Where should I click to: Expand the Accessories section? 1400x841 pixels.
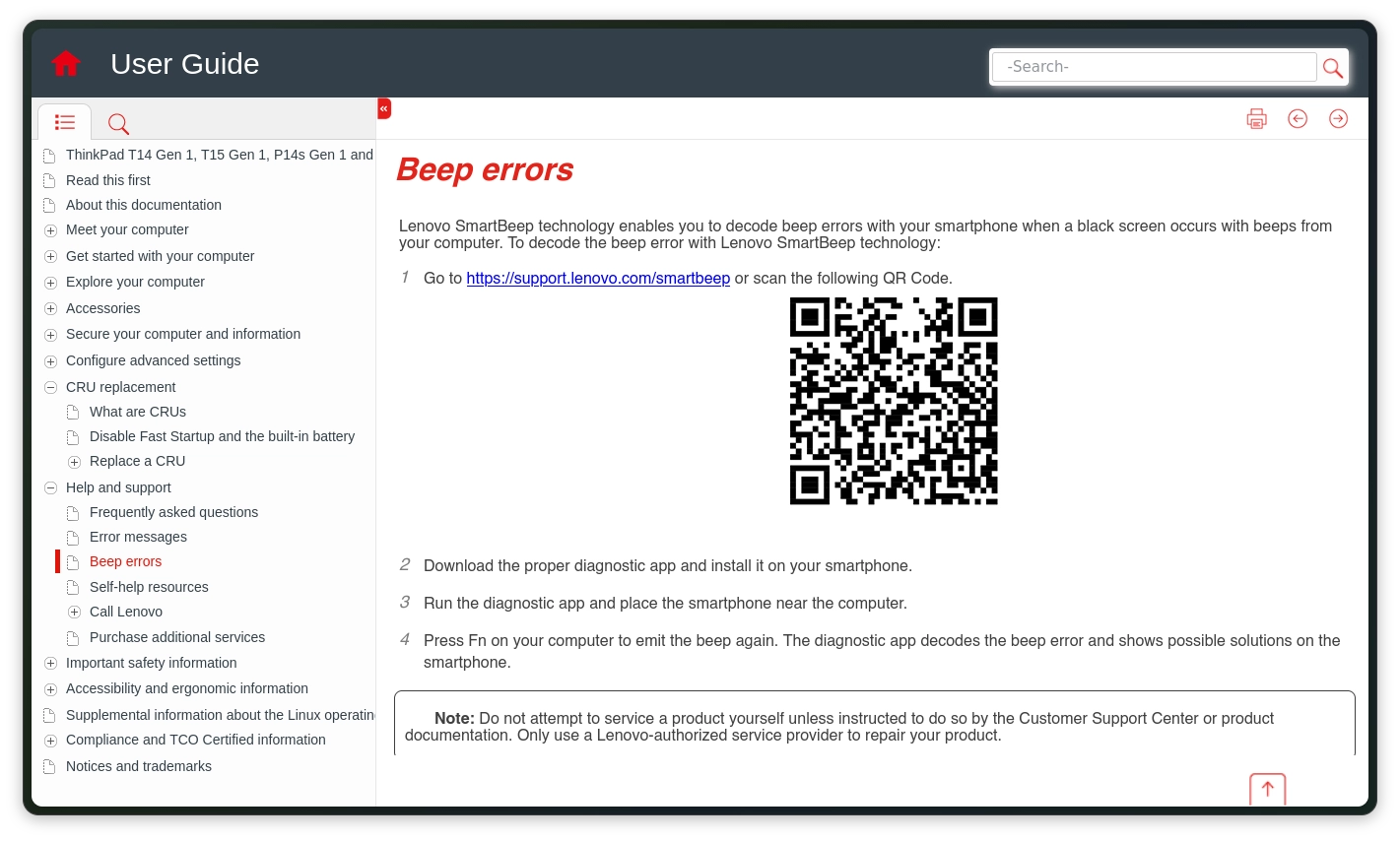click(50, 309)
